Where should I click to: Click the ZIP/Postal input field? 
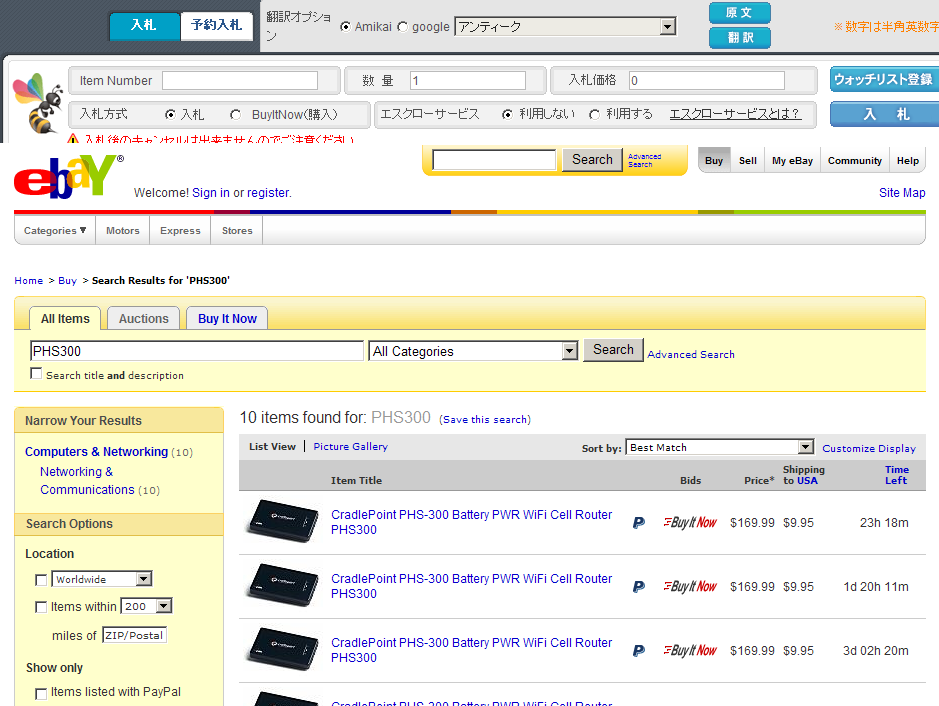coord(134,635)
